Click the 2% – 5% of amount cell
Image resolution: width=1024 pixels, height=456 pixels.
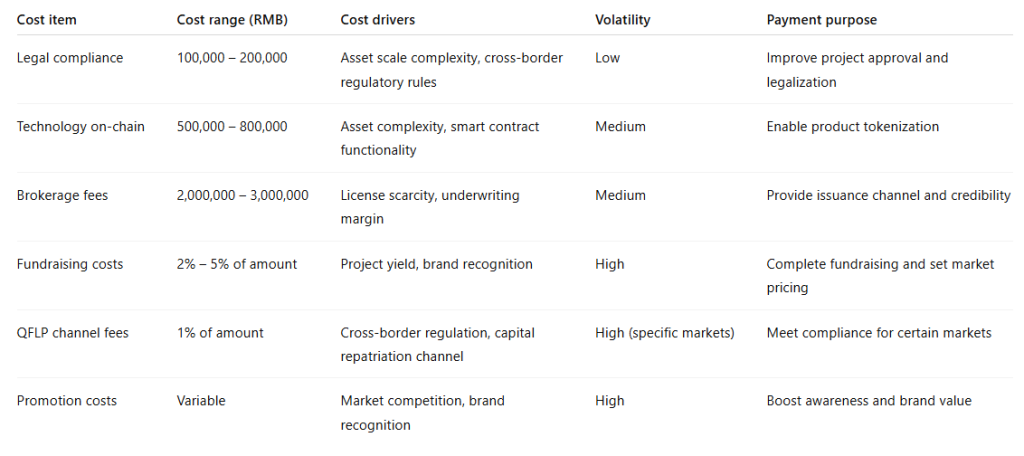(x=237, y=264)
